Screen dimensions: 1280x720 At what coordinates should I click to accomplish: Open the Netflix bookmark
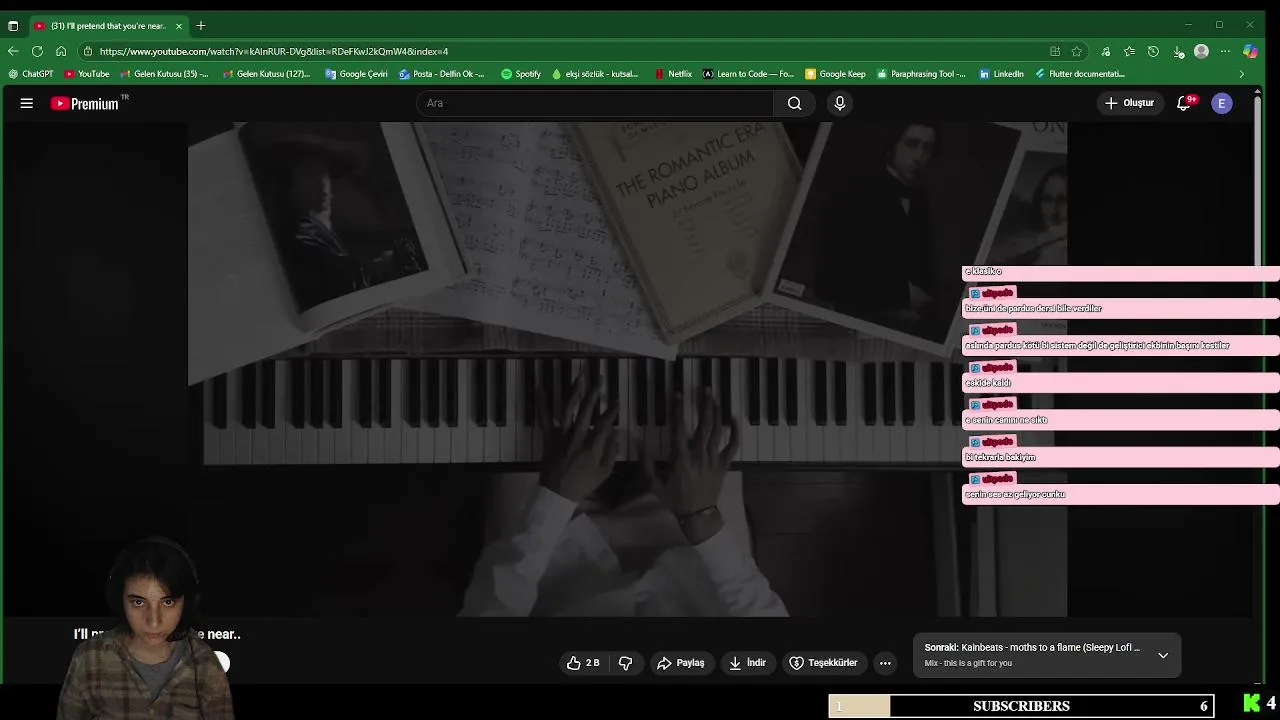[x=674, y=74]
